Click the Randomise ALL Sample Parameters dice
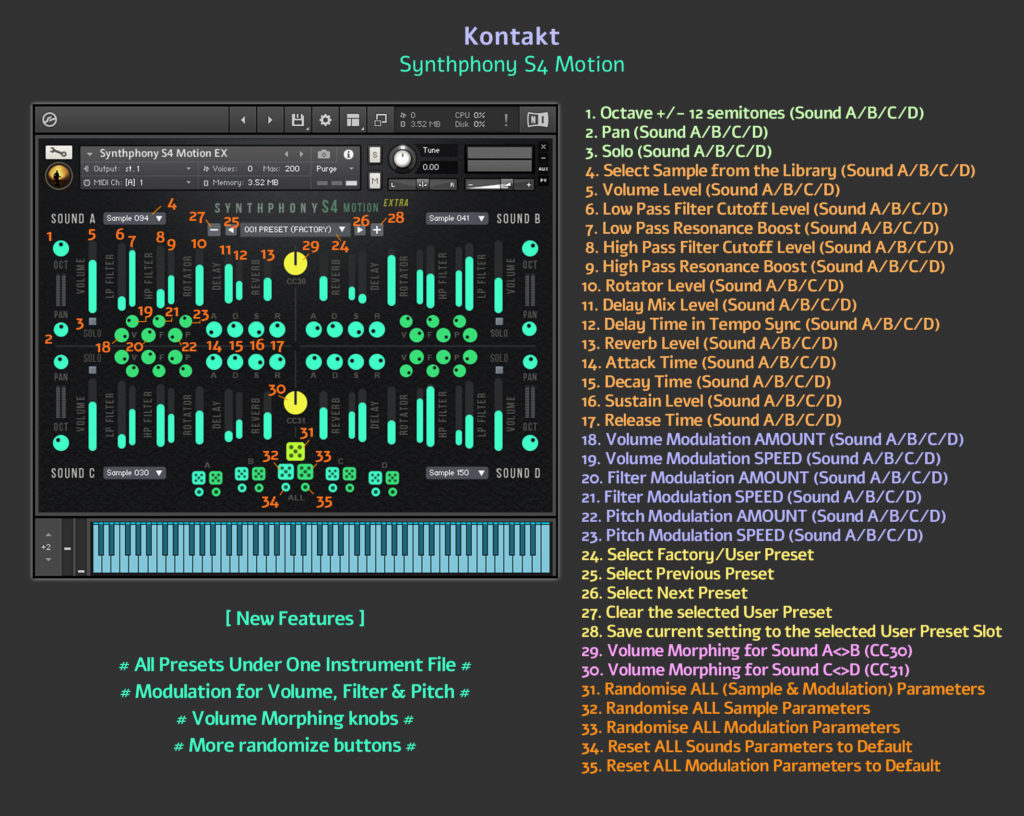 coord(285,471)
